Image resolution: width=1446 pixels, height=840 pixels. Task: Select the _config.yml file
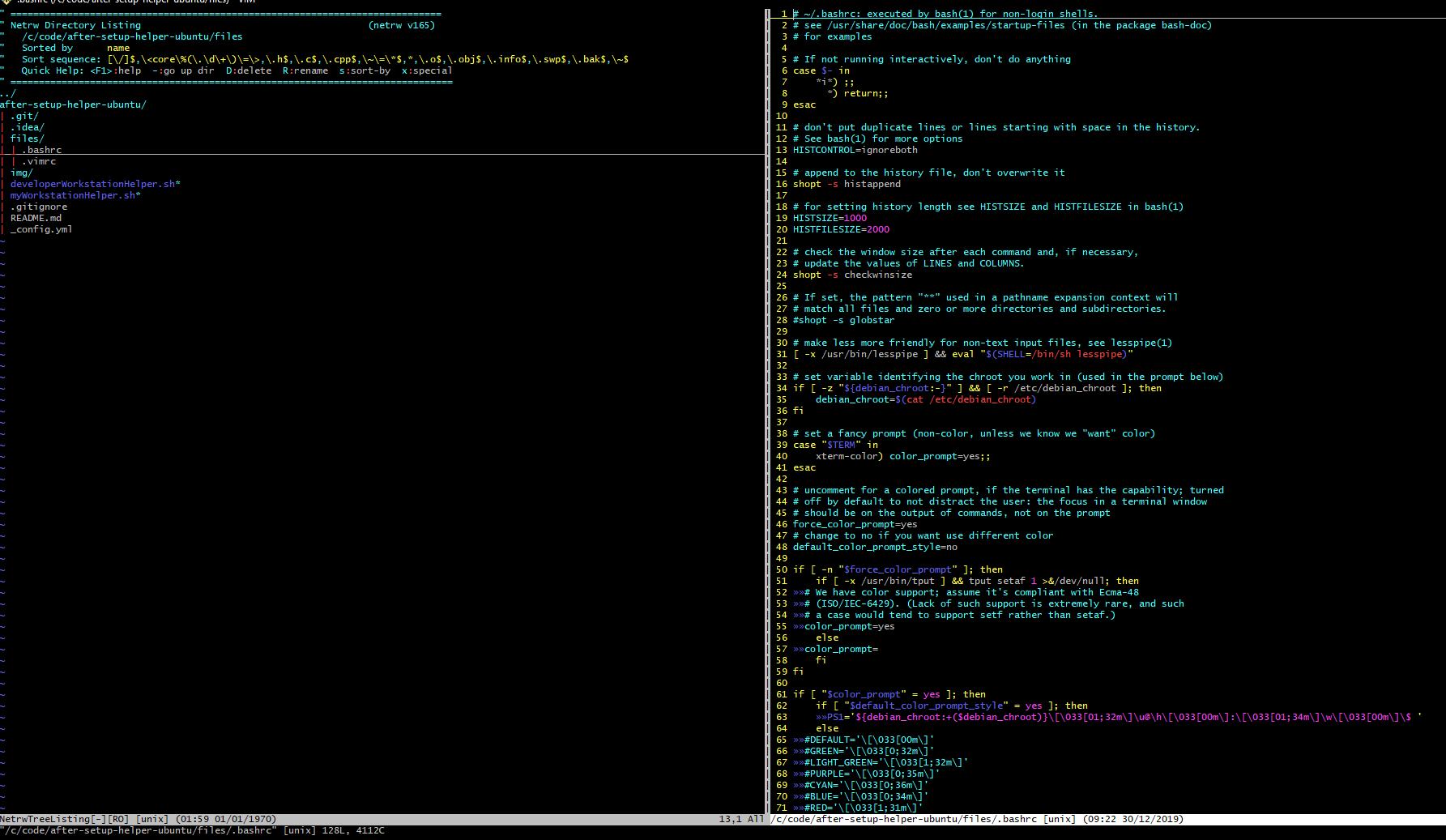[x=41, y=229]
